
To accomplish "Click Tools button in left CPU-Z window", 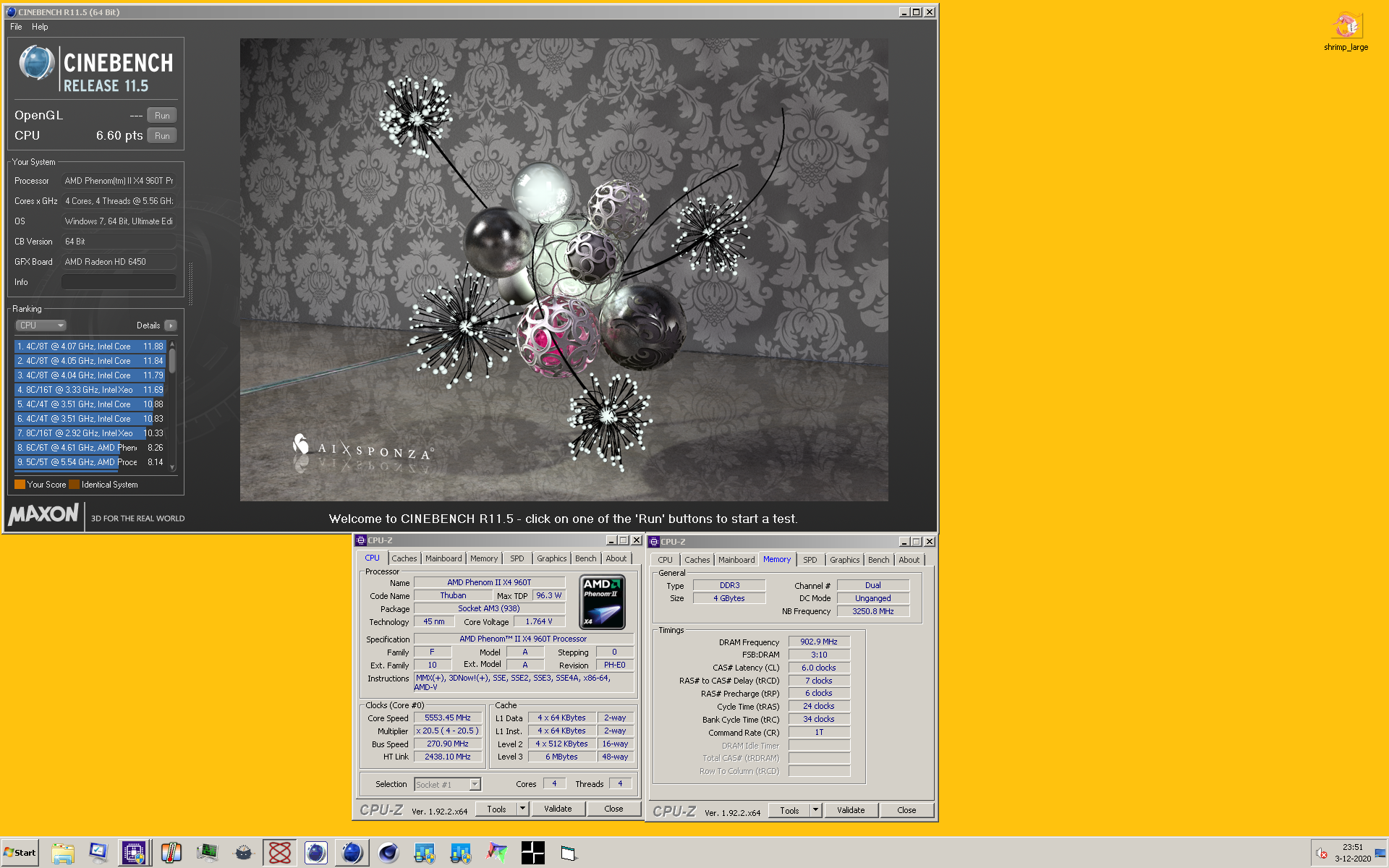I will [x=496, y=809].
